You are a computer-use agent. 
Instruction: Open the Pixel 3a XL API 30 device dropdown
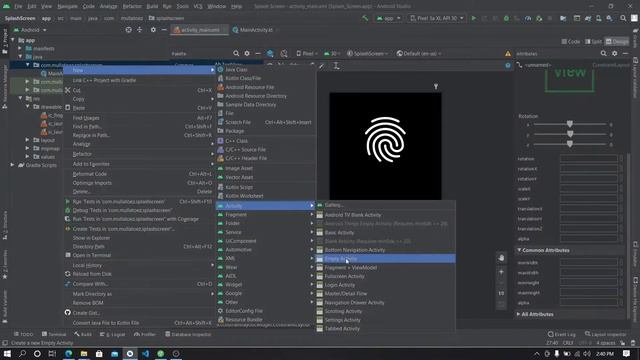(x=437, y=18)
